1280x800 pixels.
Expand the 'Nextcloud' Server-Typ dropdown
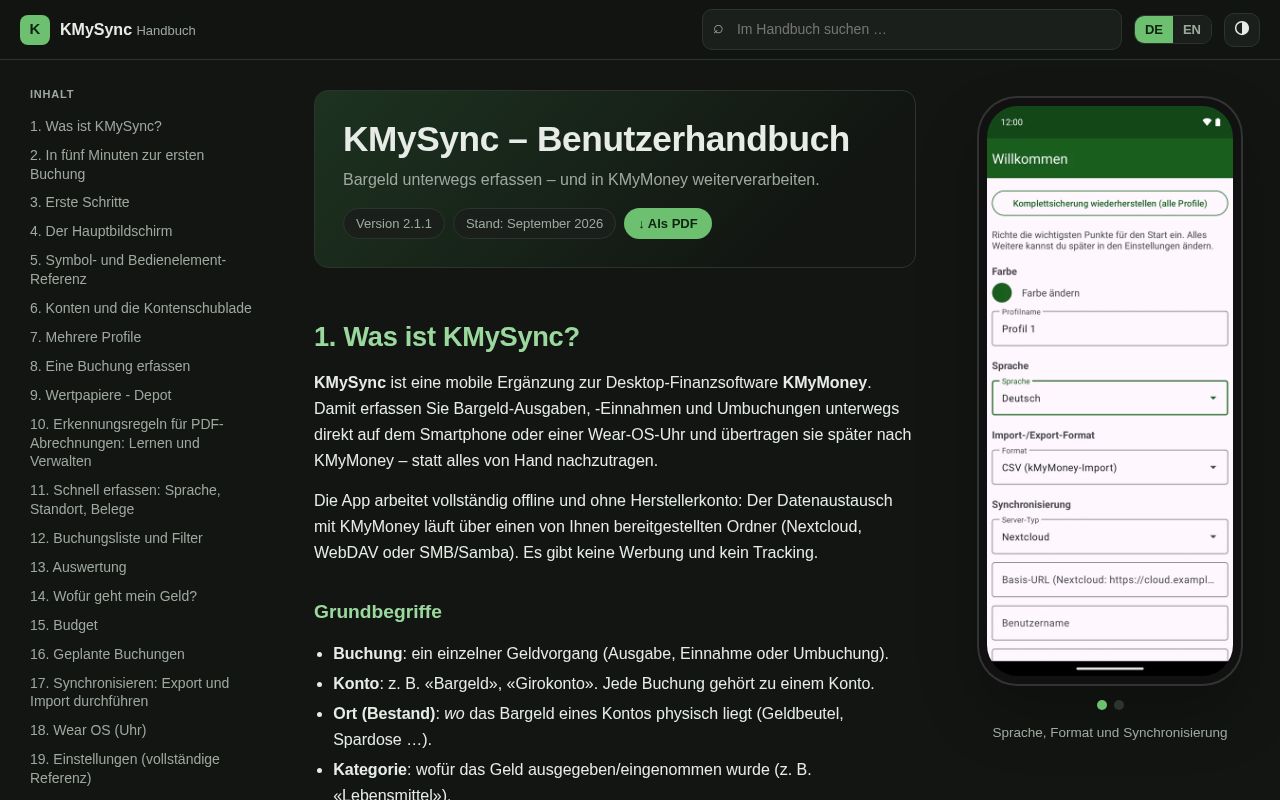coord(1110,536)
